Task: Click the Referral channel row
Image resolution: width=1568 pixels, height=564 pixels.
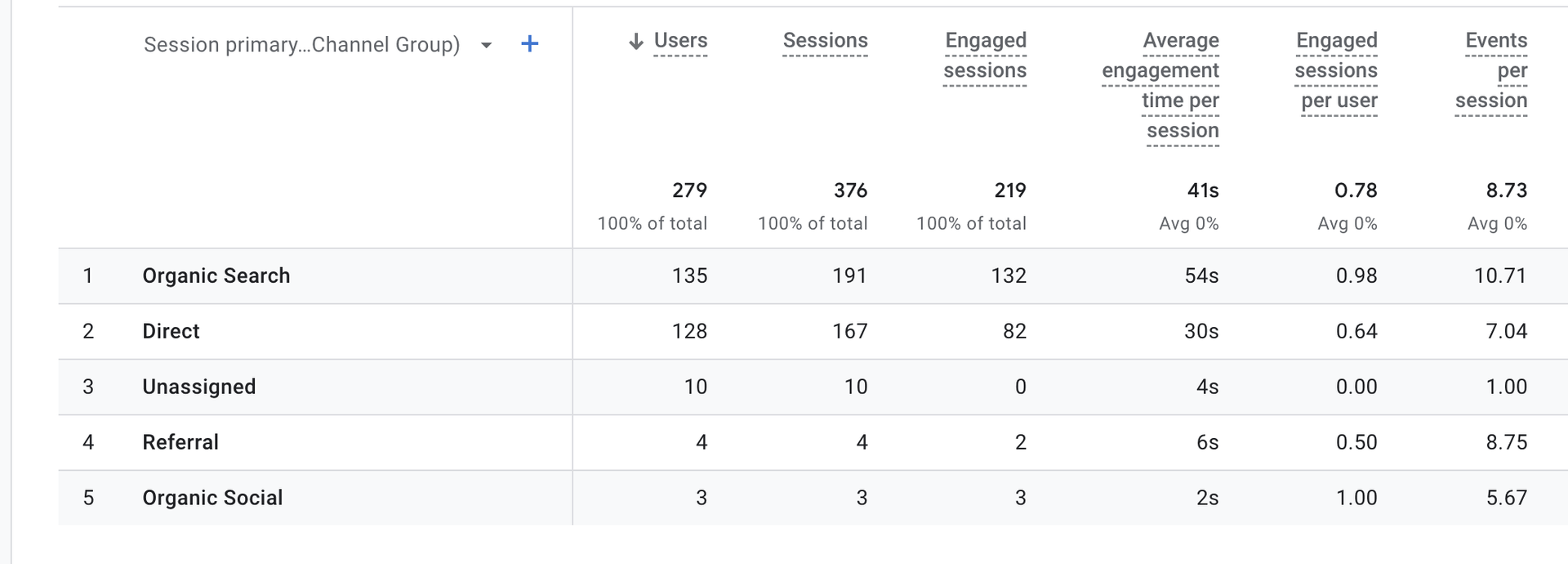Action: point(180,443)
